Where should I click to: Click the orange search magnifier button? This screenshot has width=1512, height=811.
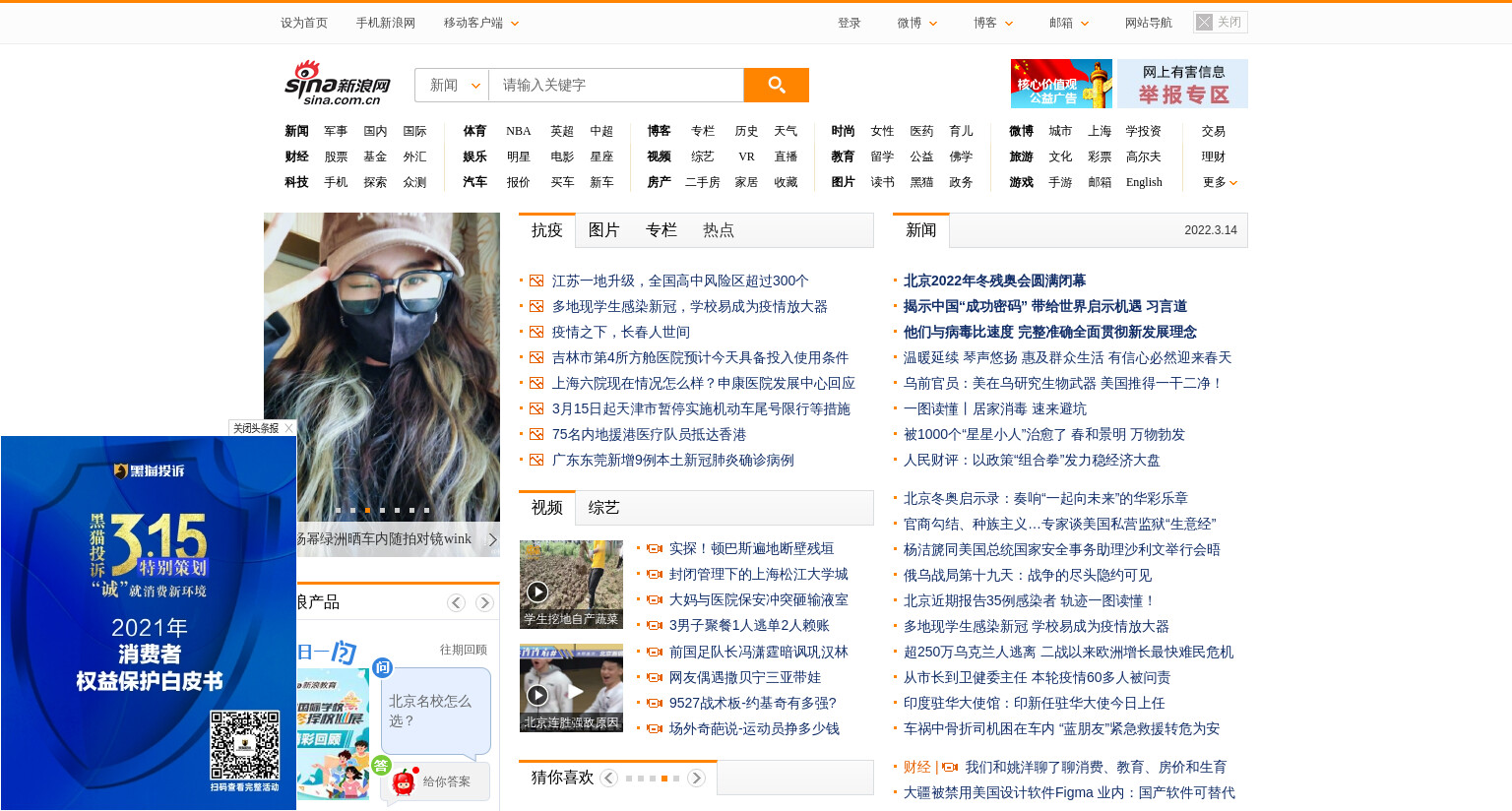(x=776, y=85)
